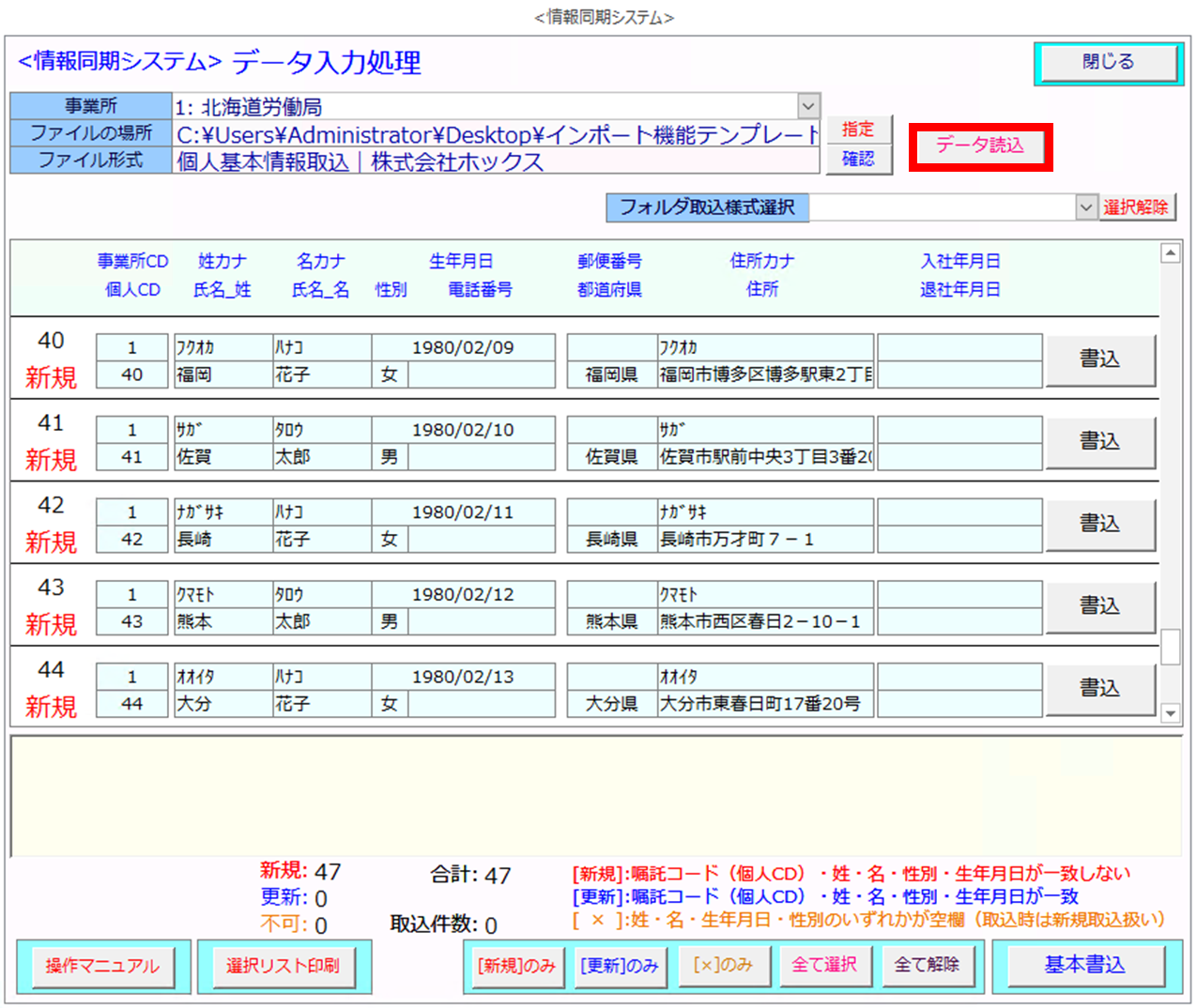This screenshot has height=1008, width=1197.
Task: Click the ファイルの場所 path field
Action: click(x=496, y=134)
